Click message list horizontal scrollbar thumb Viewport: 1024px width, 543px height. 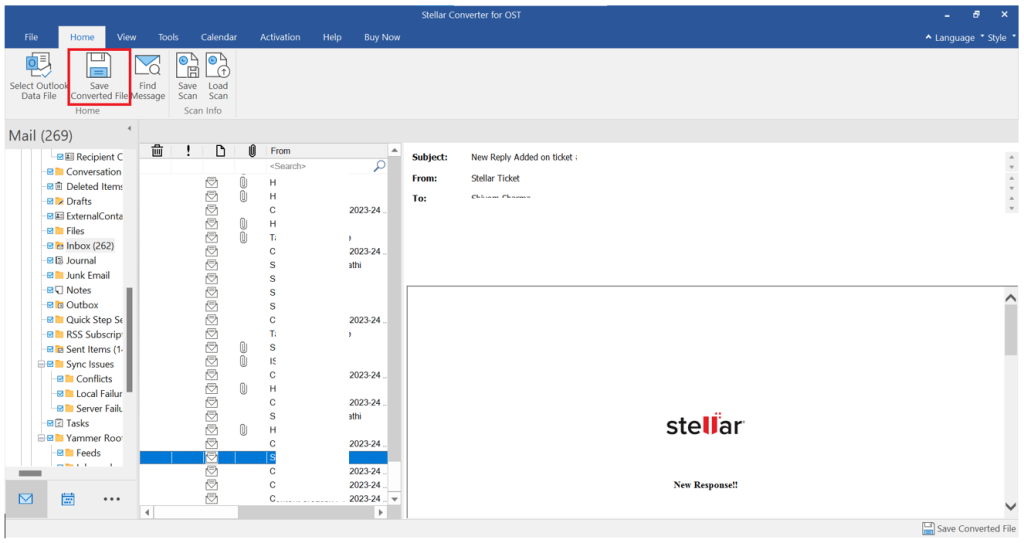coord(196,513)
